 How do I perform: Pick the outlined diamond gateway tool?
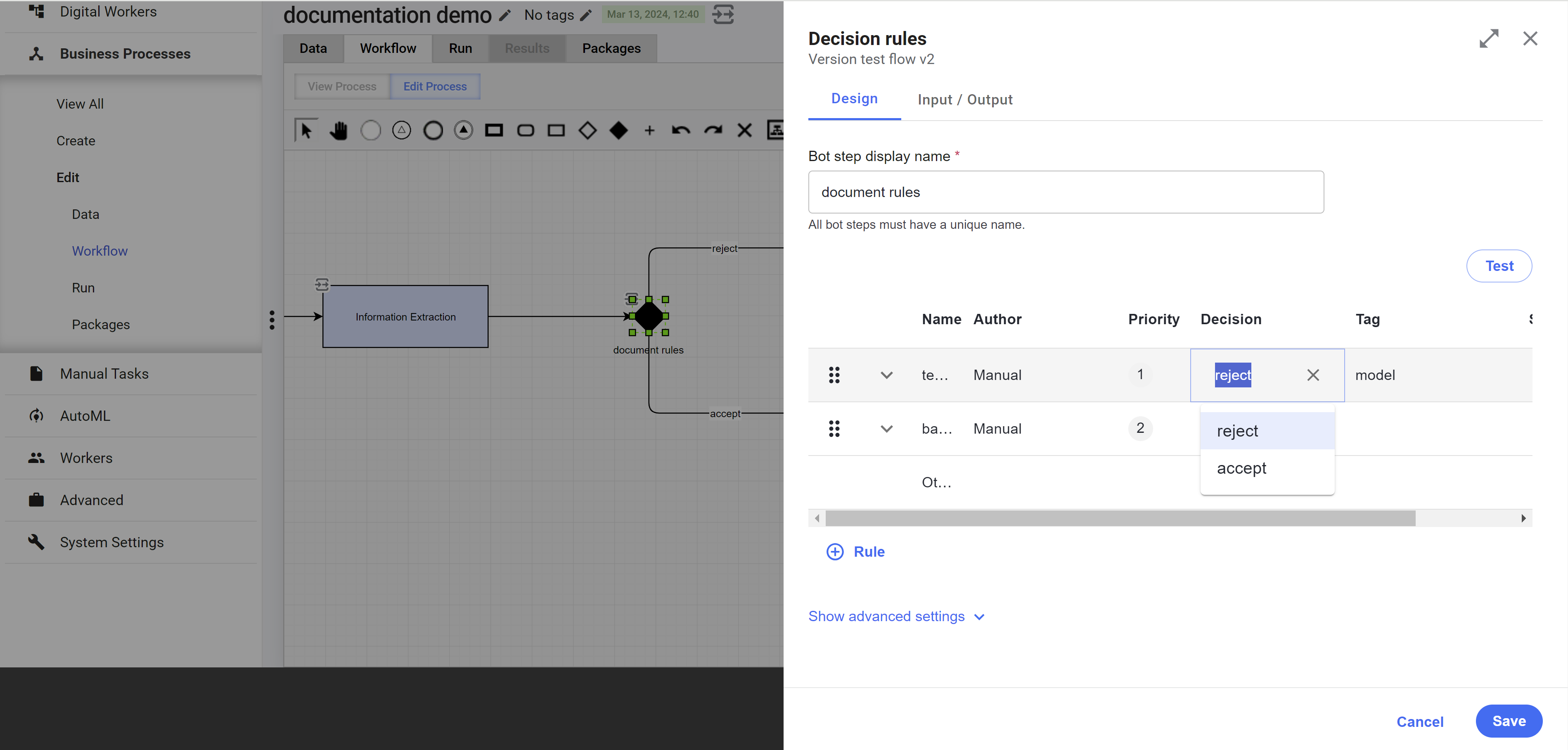[x=587, y=130]
